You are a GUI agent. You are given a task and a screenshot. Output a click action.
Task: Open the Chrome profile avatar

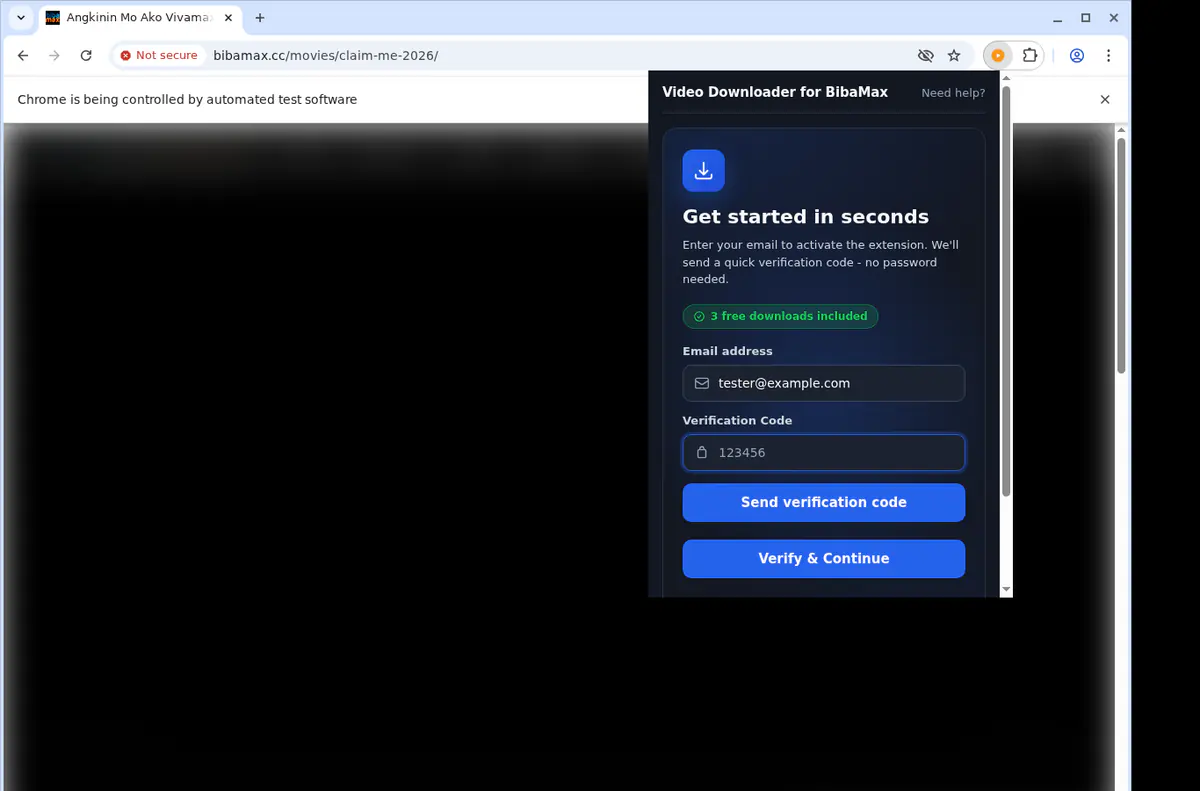pos(1077,56)
